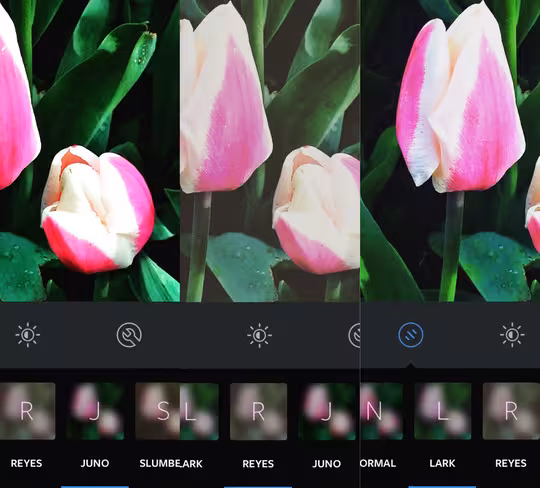Choose the Juno thumbnail next to the Slumber thumbnail

pyautogui.click(x=95, y=411)
